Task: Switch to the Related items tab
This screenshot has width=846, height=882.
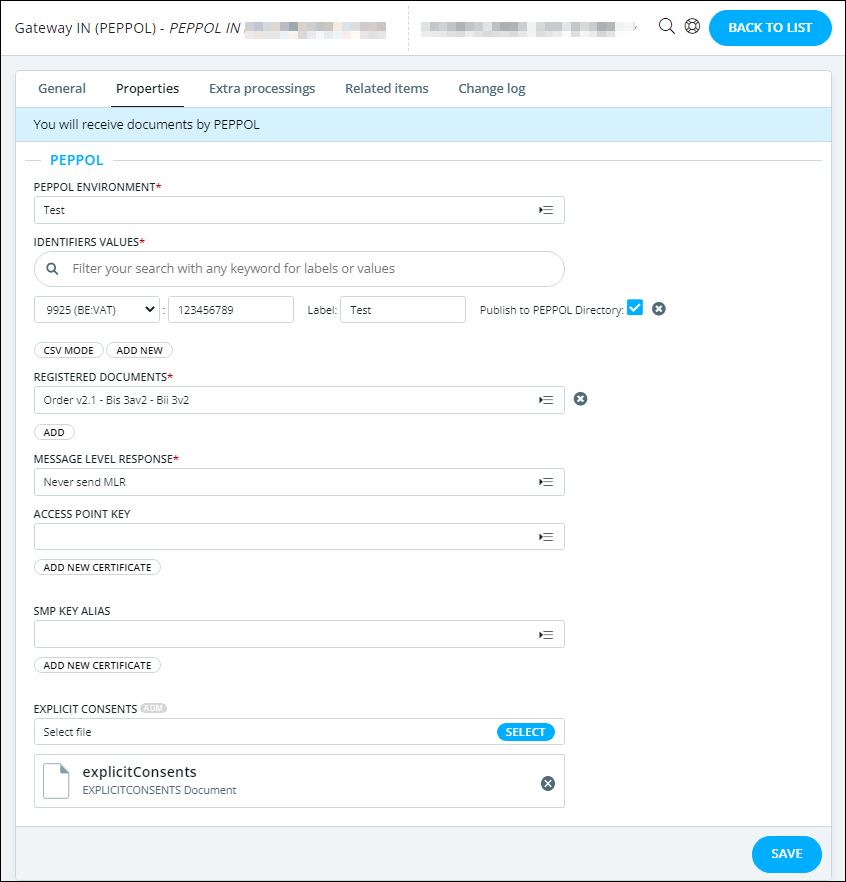Action: point(387,88)
